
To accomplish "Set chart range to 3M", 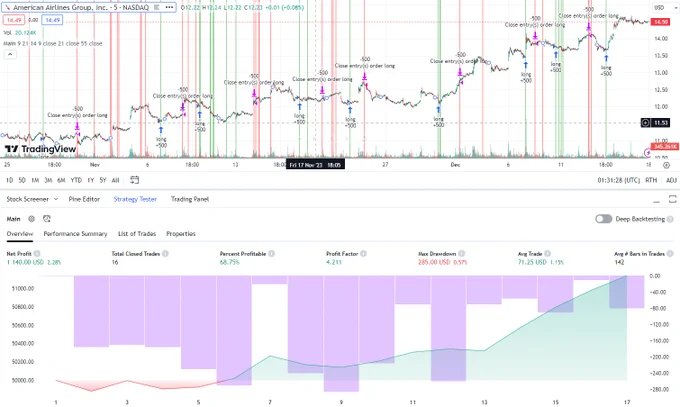I will [x=48, y=180].
